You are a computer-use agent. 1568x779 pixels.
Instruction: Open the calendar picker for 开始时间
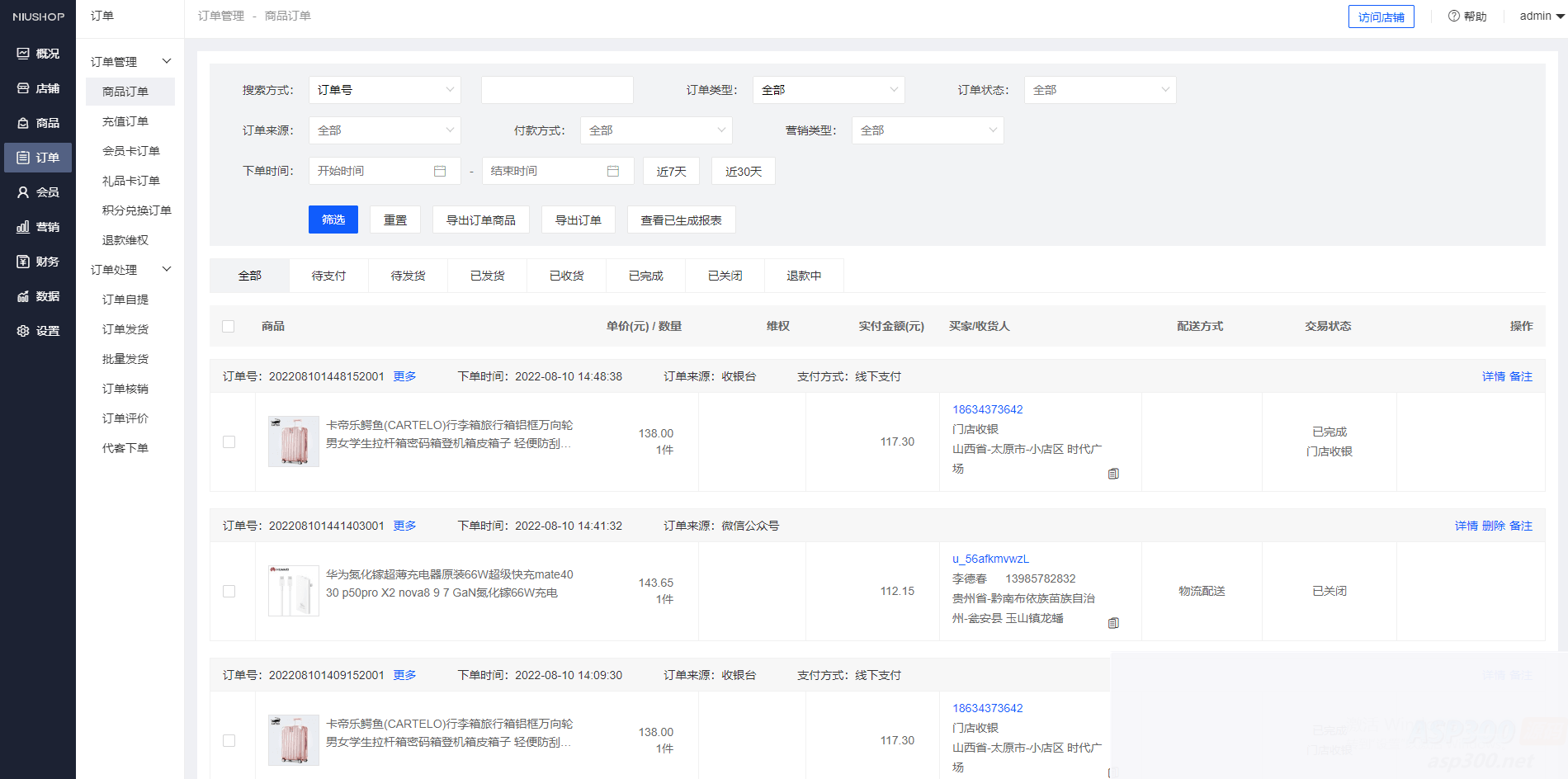(441, 171)
